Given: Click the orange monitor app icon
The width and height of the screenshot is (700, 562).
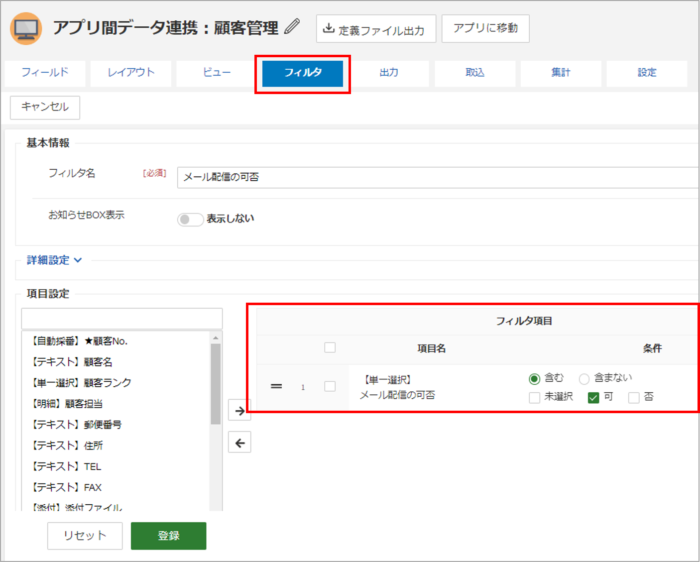Looking at the screenshot, I should (26, 29).
